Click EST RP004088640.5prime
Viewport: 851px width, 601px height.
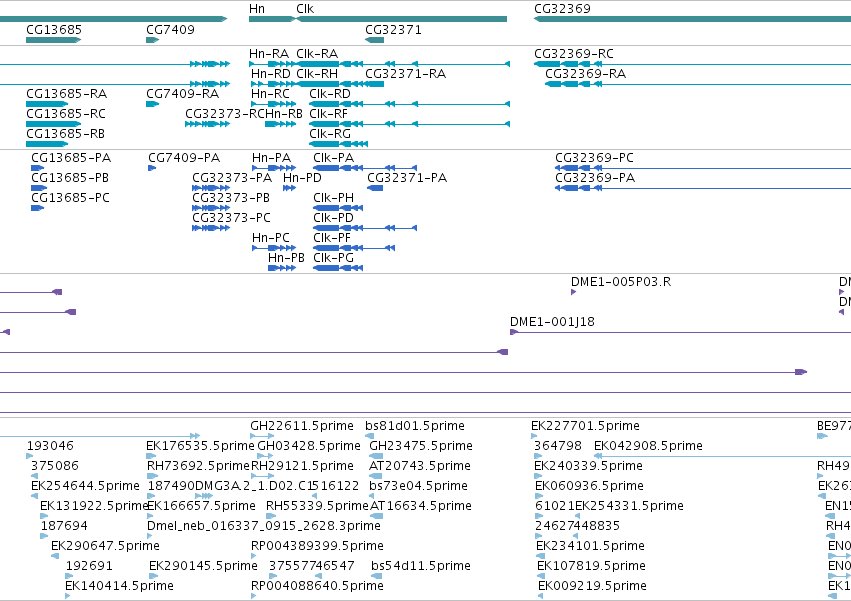click(317, 587)
